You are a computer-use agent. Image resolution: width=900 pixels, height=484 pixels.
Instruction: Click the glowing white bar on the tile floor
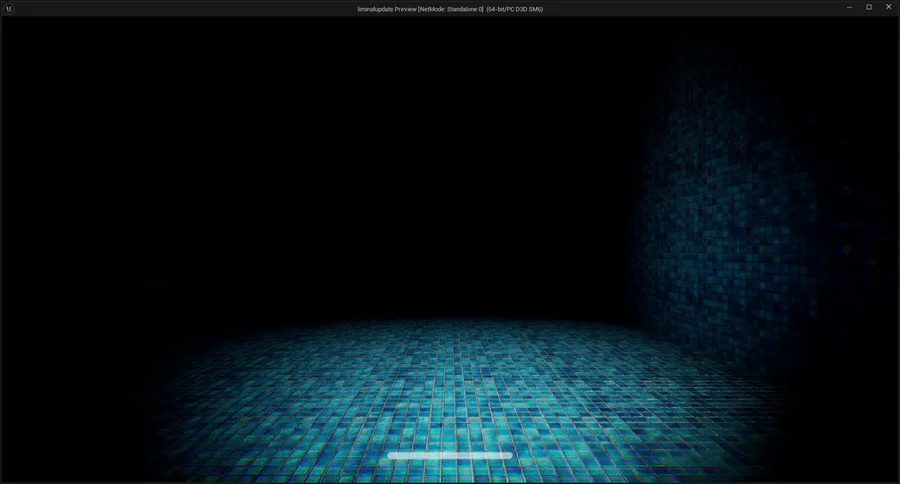pyautogui.click(x=450, y=455)
